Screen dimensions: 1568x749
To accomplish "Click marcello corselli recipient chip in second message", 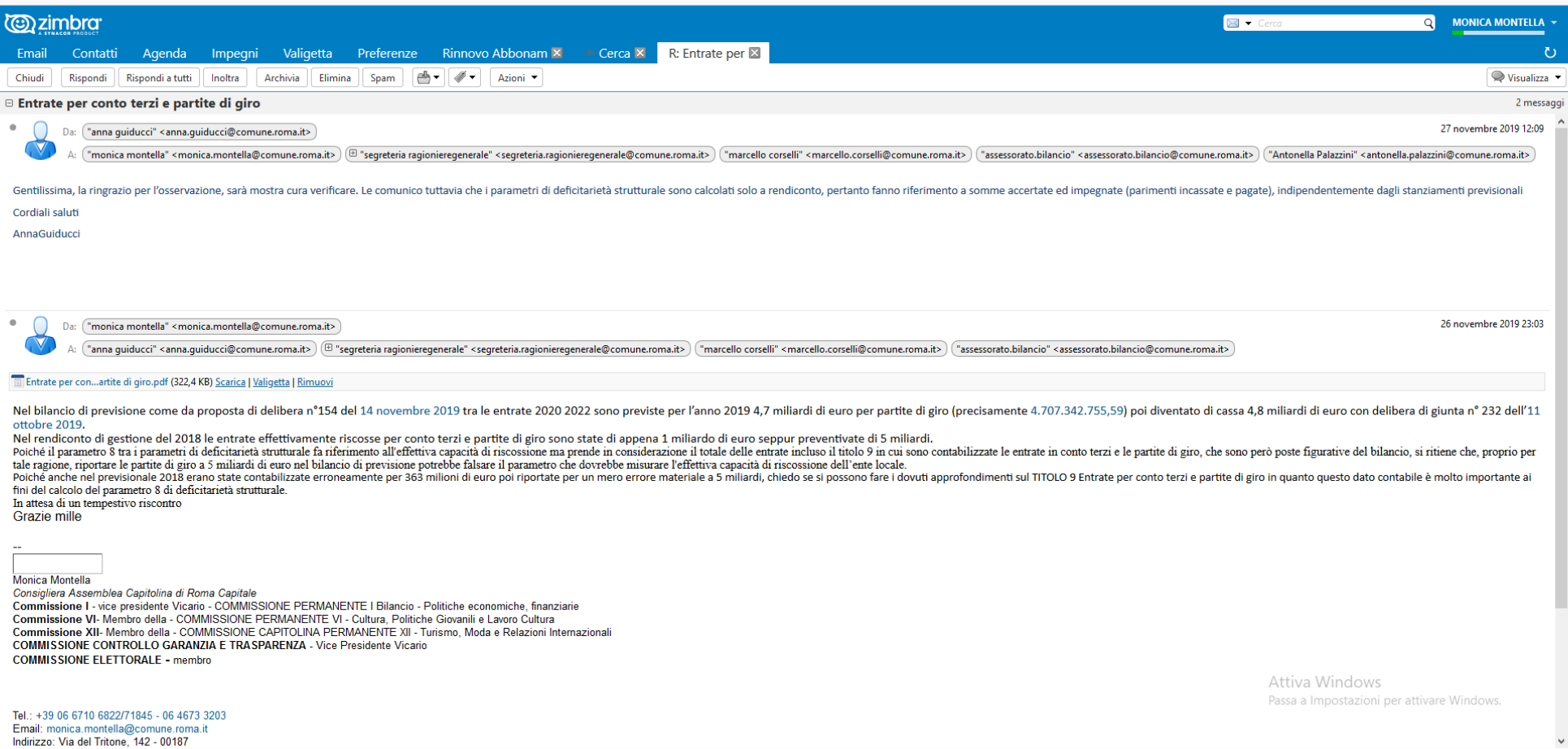I will (x=821, y=349).
